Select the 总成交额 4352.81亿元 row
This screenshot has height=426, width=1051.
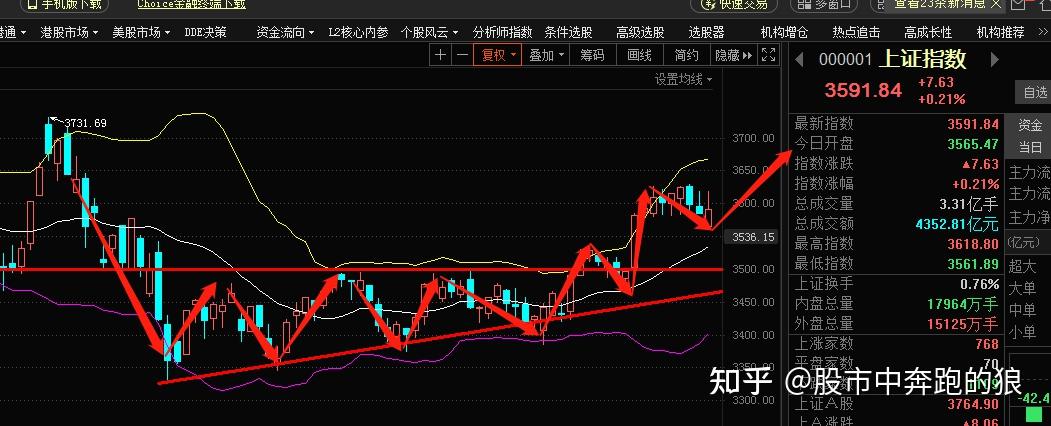897,224
